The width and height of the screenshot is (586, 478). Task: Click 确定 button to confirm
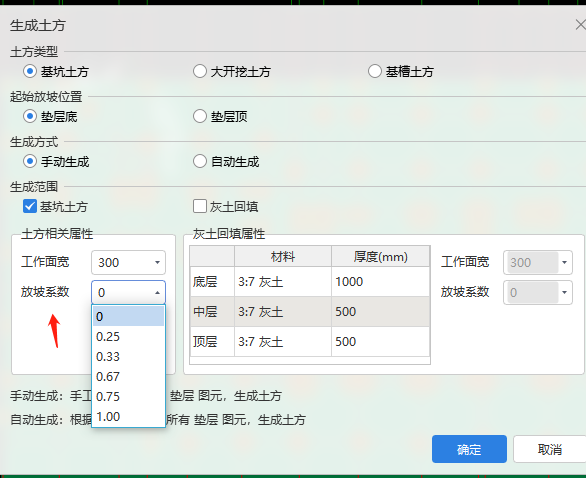click(469, 449)
